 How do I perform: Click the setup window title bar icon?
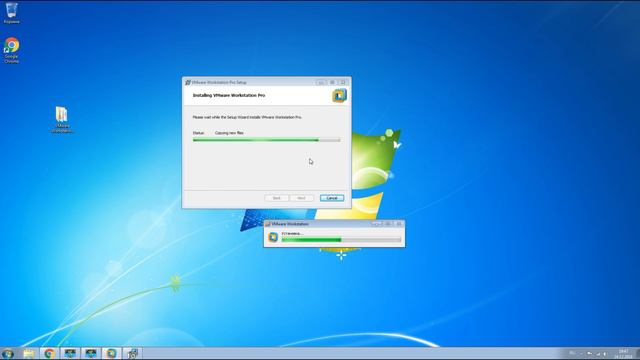click(188, 82)
